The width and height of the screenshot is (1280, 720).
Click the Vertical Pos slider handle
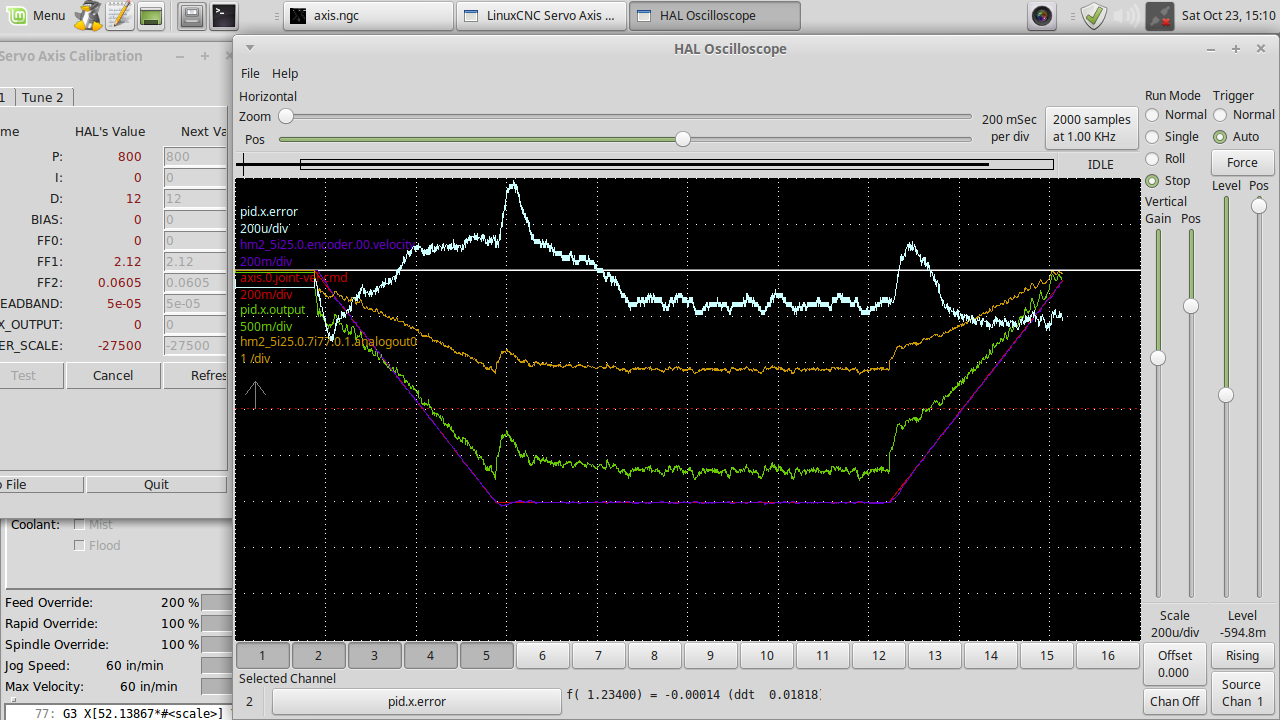1190,306
